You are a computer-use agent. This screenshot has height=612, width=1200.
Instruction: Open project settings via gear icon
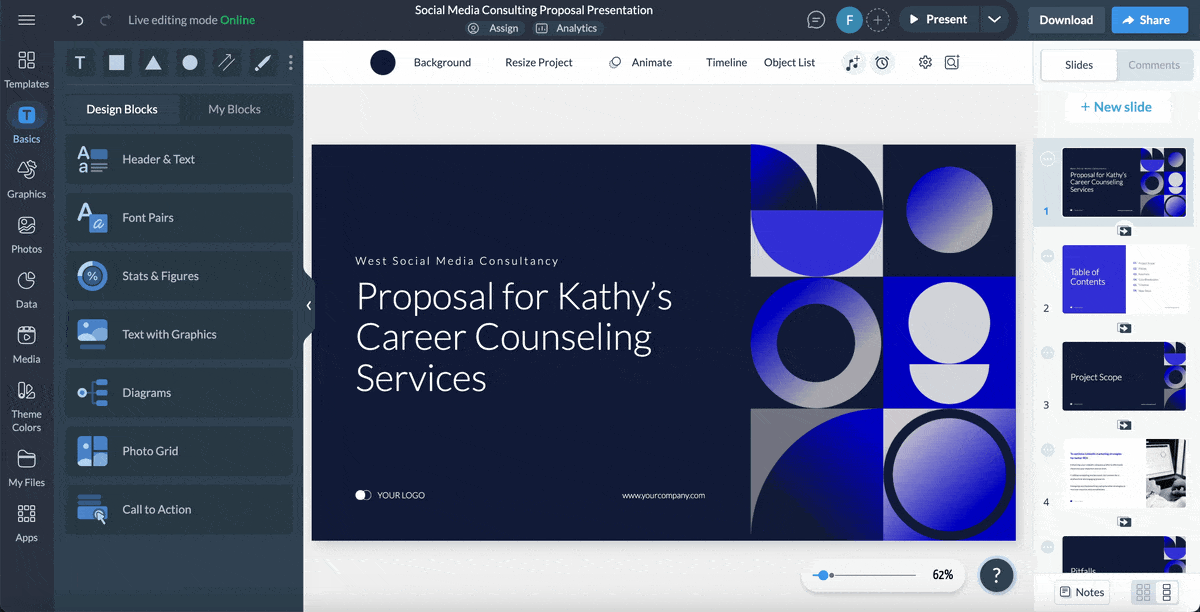[924, 62]
